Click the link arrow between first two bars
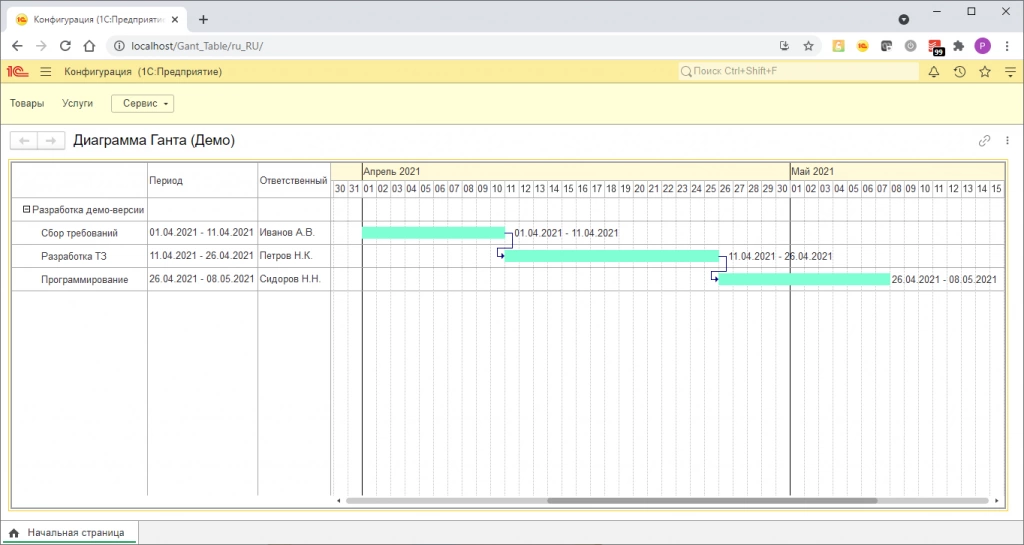The image size is (1024, 545). (x=505, y=244)
